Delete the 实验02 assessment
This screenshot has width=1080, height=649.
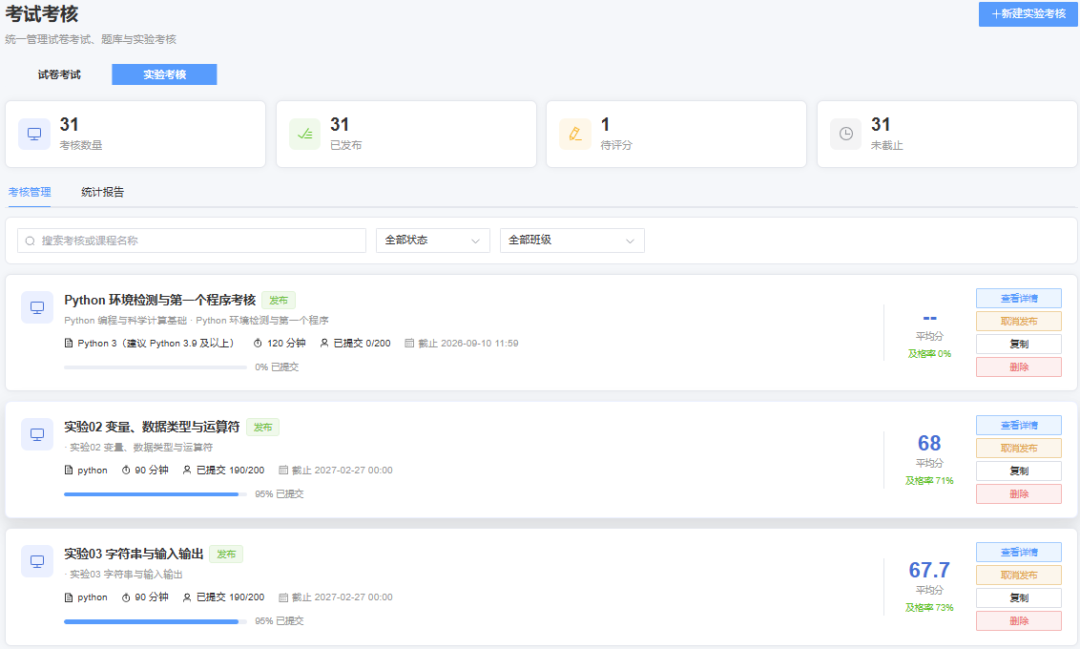[1018, 494]
